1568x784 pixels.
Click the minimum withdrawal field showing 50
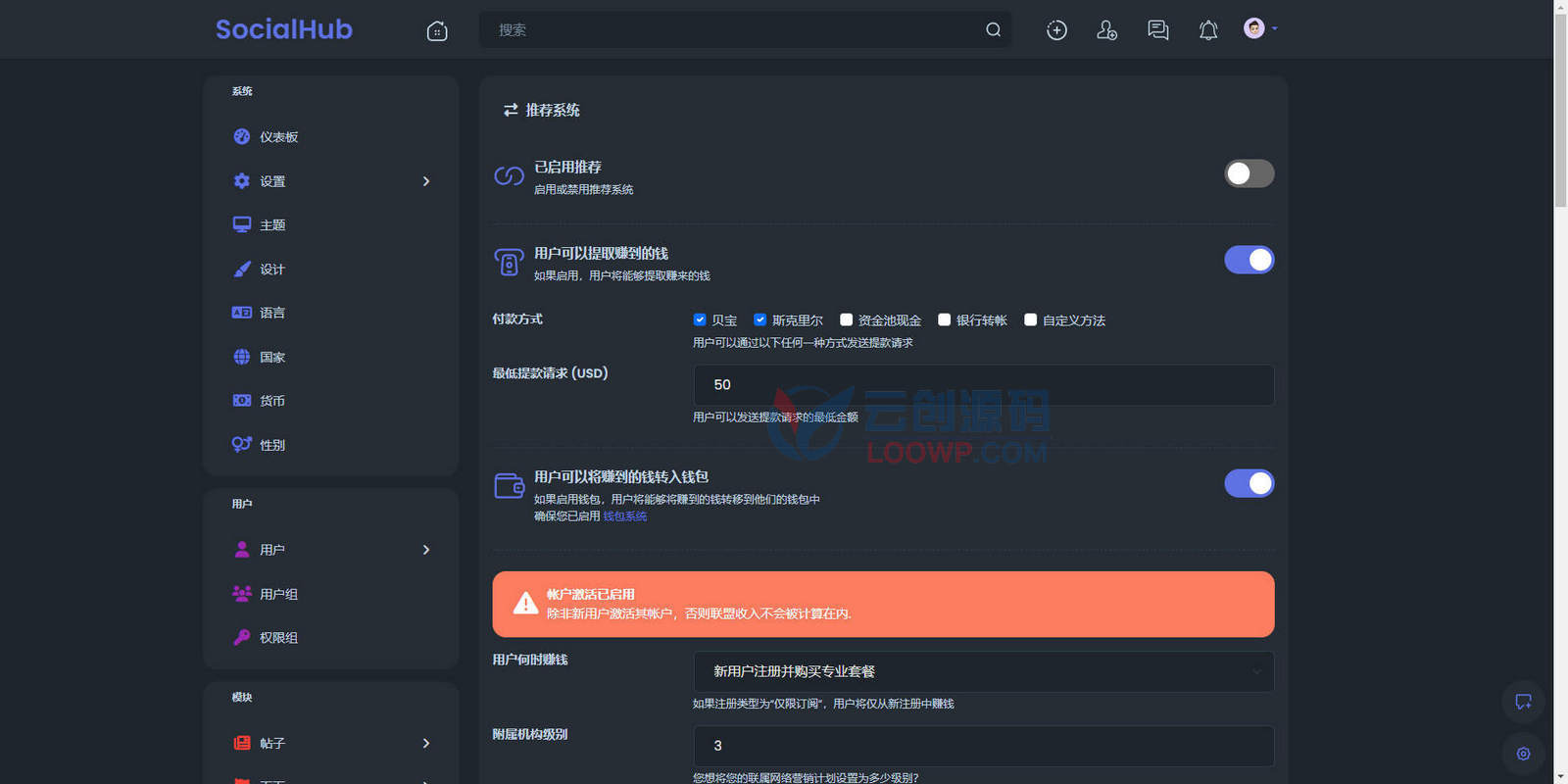pyautogui.click(x=984, y=385)
